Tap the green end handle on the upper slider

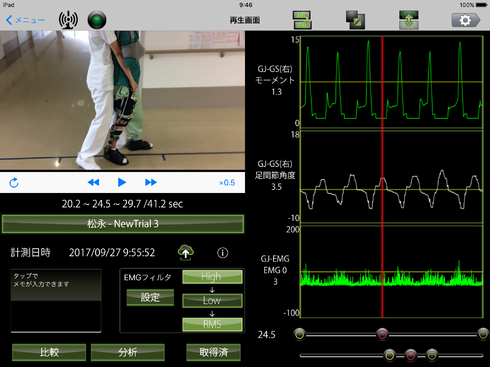coord(483,334)
